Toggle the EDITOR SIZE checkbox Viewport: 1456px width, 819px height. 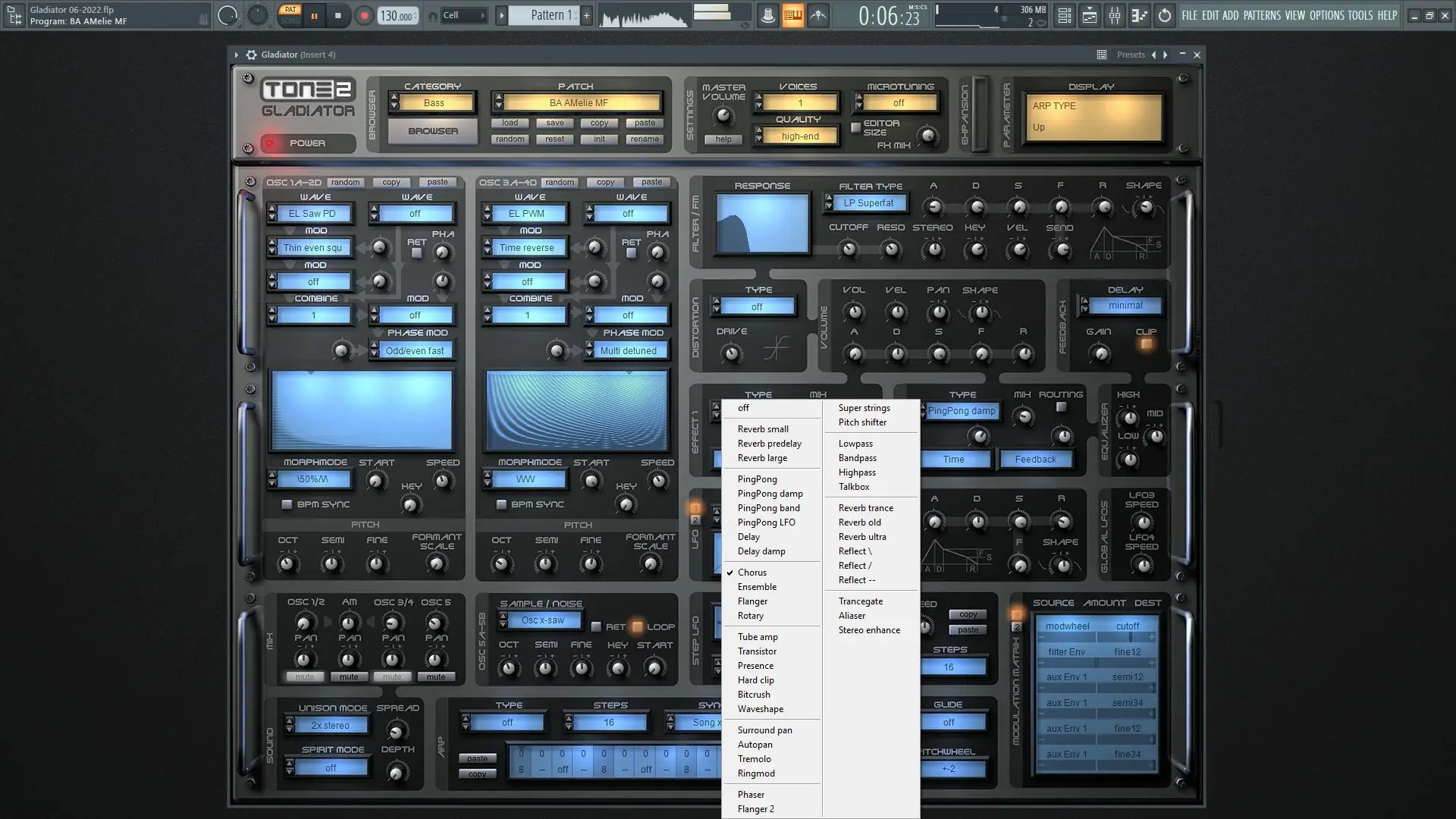856,127
